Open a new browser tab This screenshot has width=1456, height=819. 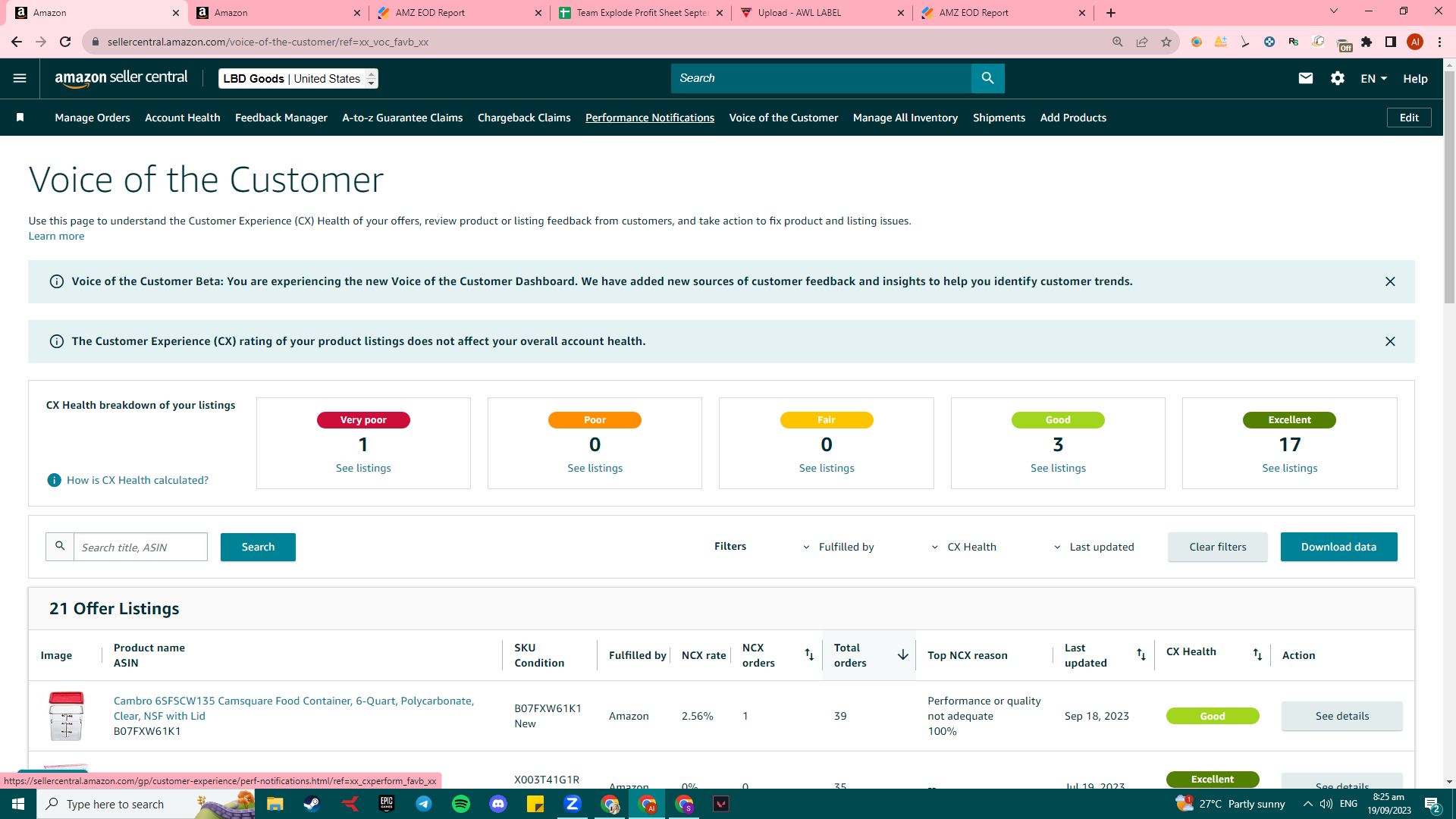[1111, 13]
